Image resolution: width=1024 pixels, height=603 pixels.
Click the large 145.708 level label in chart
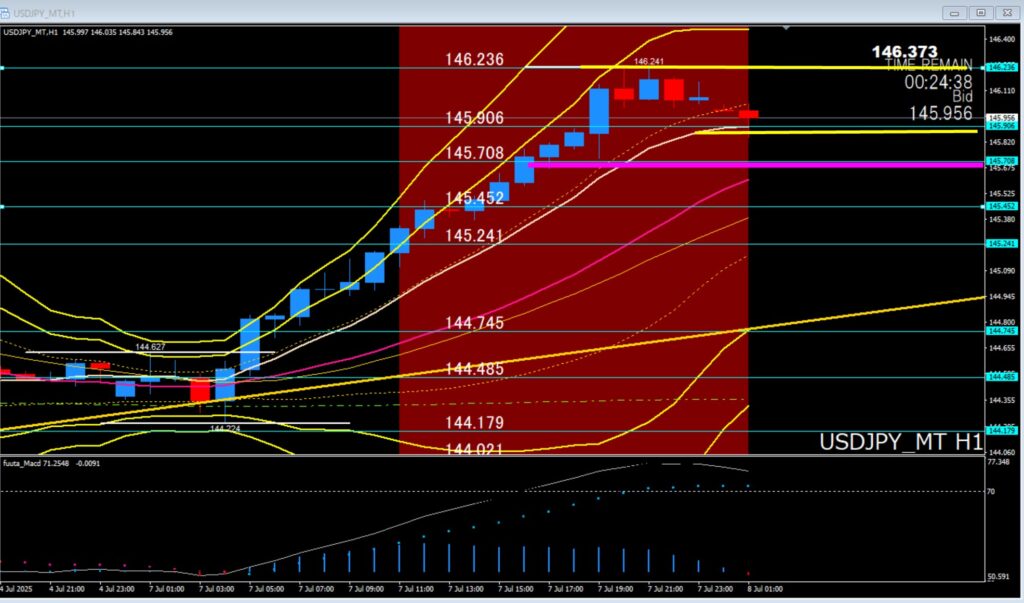tap(475, 153)
